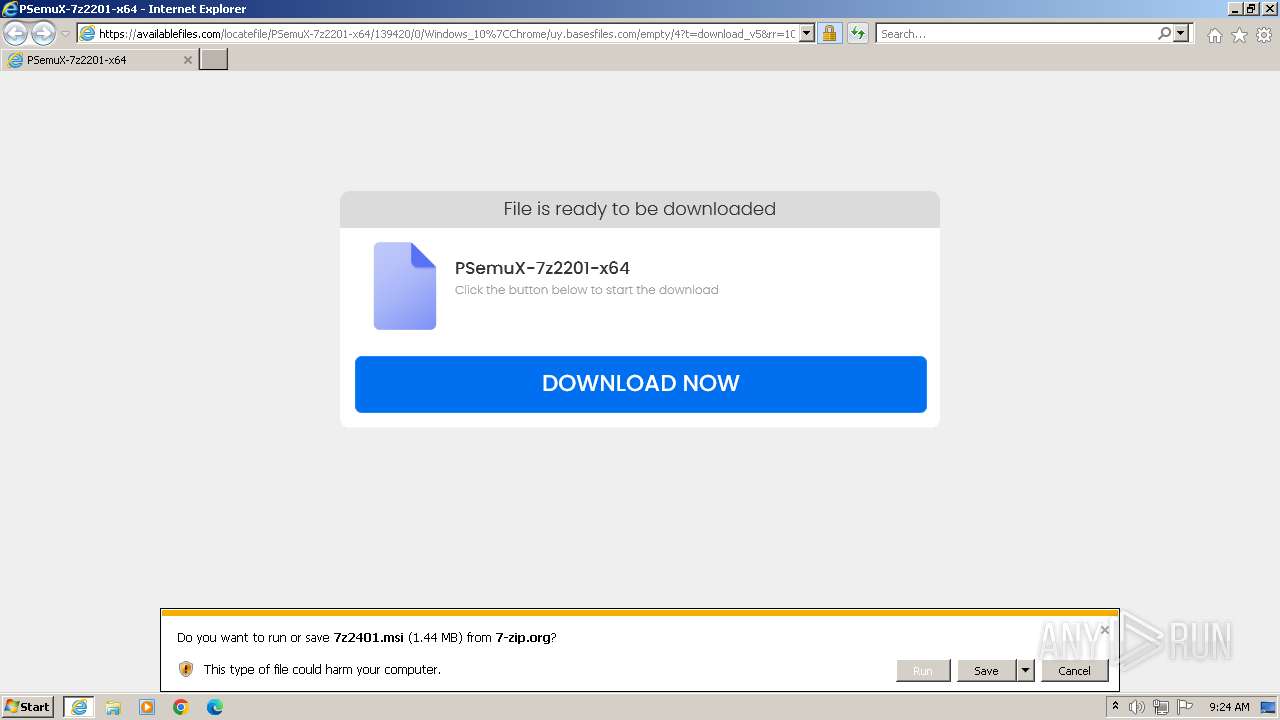Click the browser Forward arrow button
Screen dimensions: 1280x720
coord(43,33)
